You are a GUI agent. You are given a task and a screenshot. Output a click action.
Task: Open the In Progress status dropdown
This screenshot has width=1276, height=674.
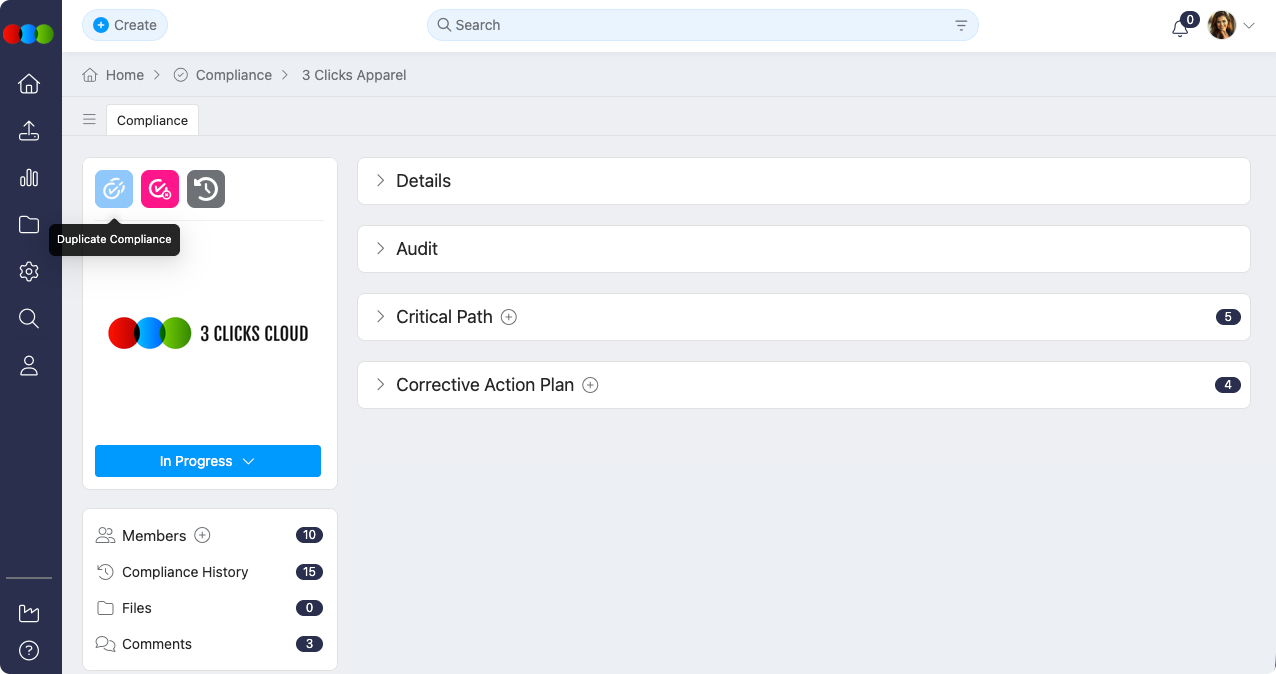[207, 461]
